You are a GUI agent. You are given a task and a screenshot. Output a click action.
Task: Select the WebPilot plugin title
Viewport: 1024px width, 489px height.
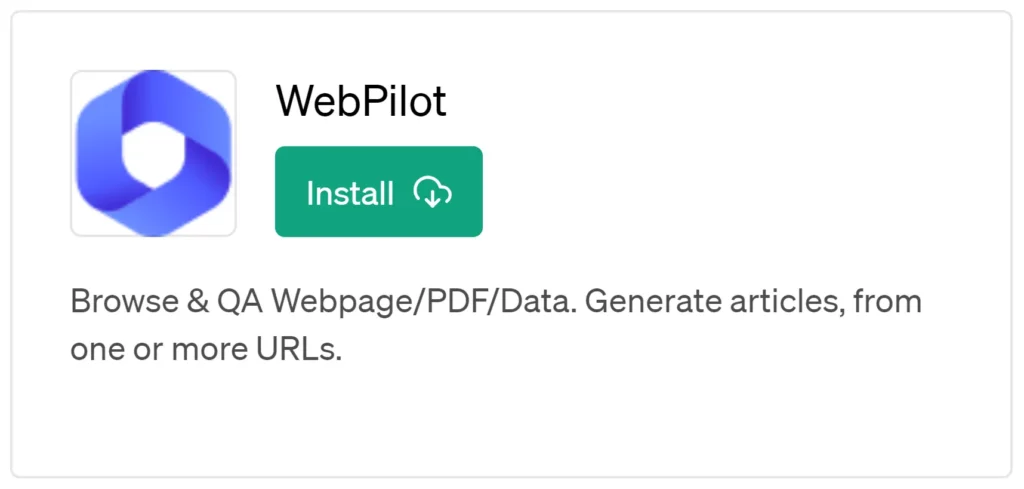[361, 101]
